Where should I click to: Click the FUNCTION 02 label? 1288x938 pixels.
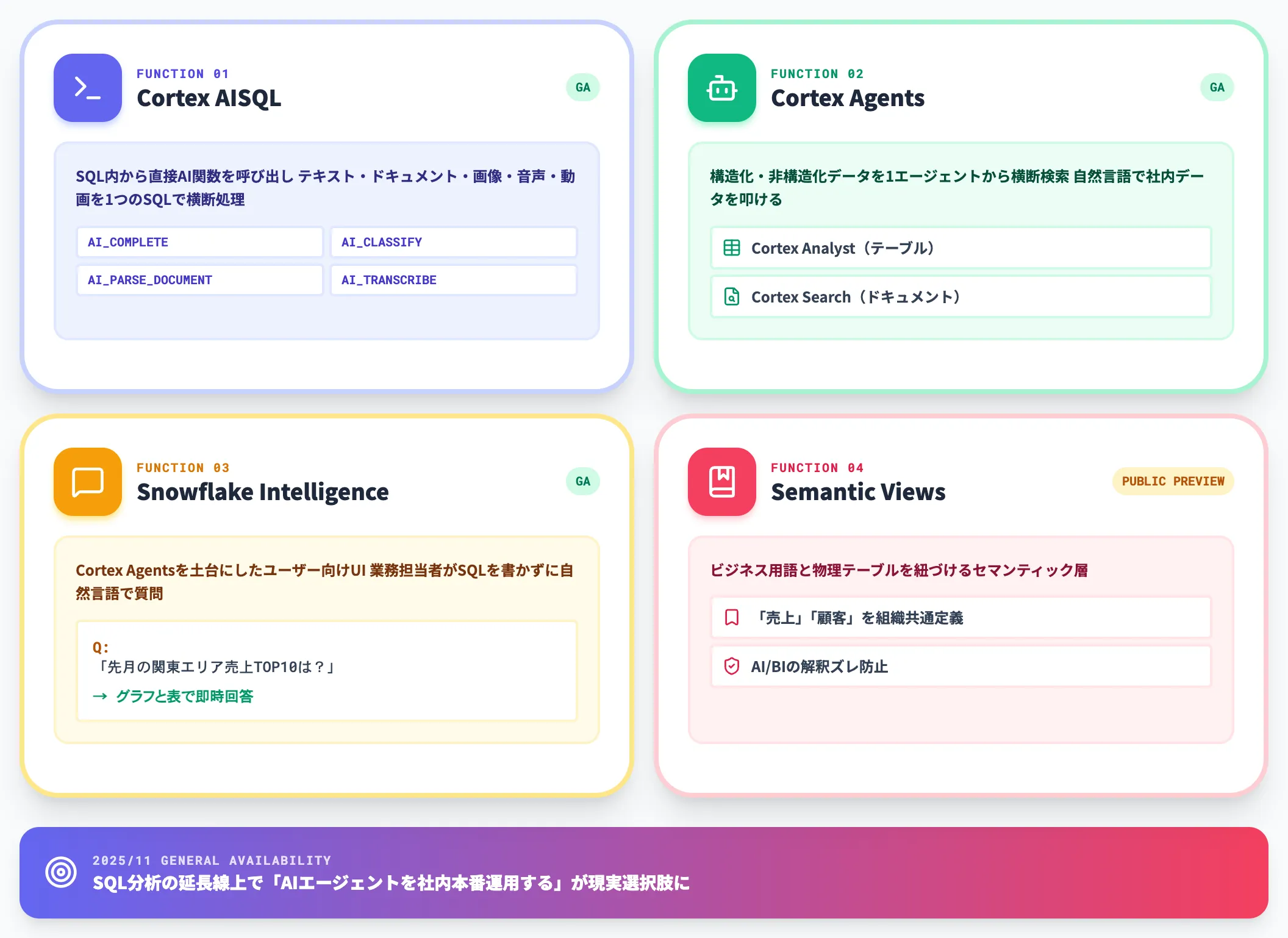817,74
